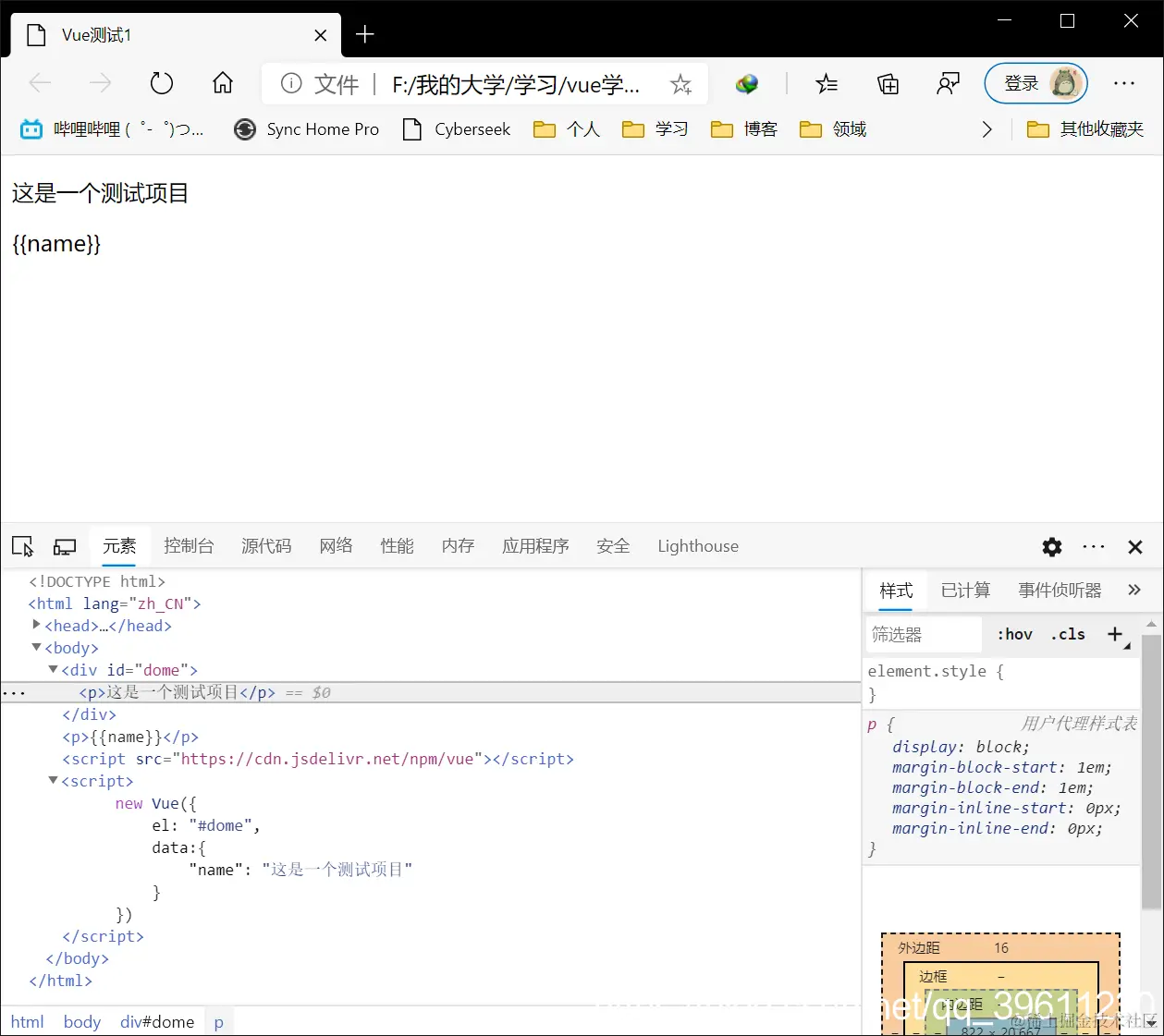Click the browser back arrow
The image size is (1164, 1036).
40,84
